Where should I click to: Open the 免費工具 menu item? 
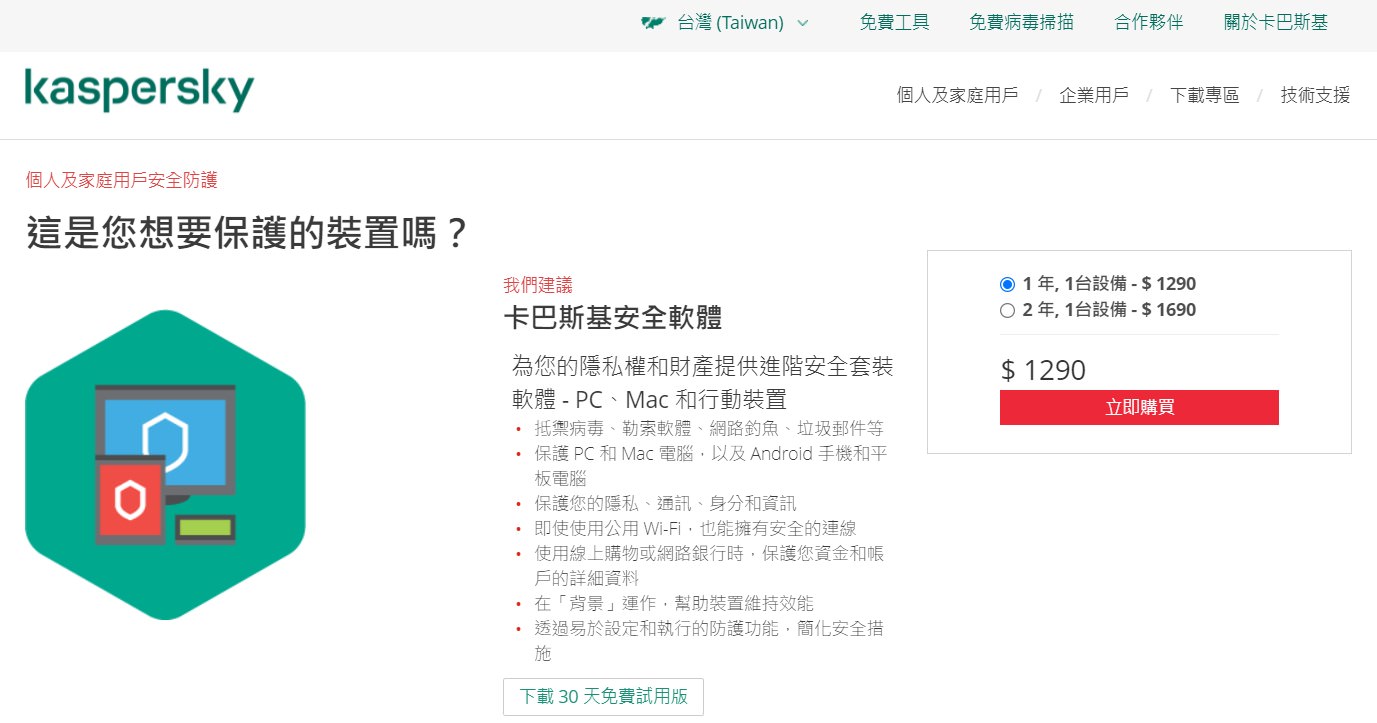[x=894, y=22]
